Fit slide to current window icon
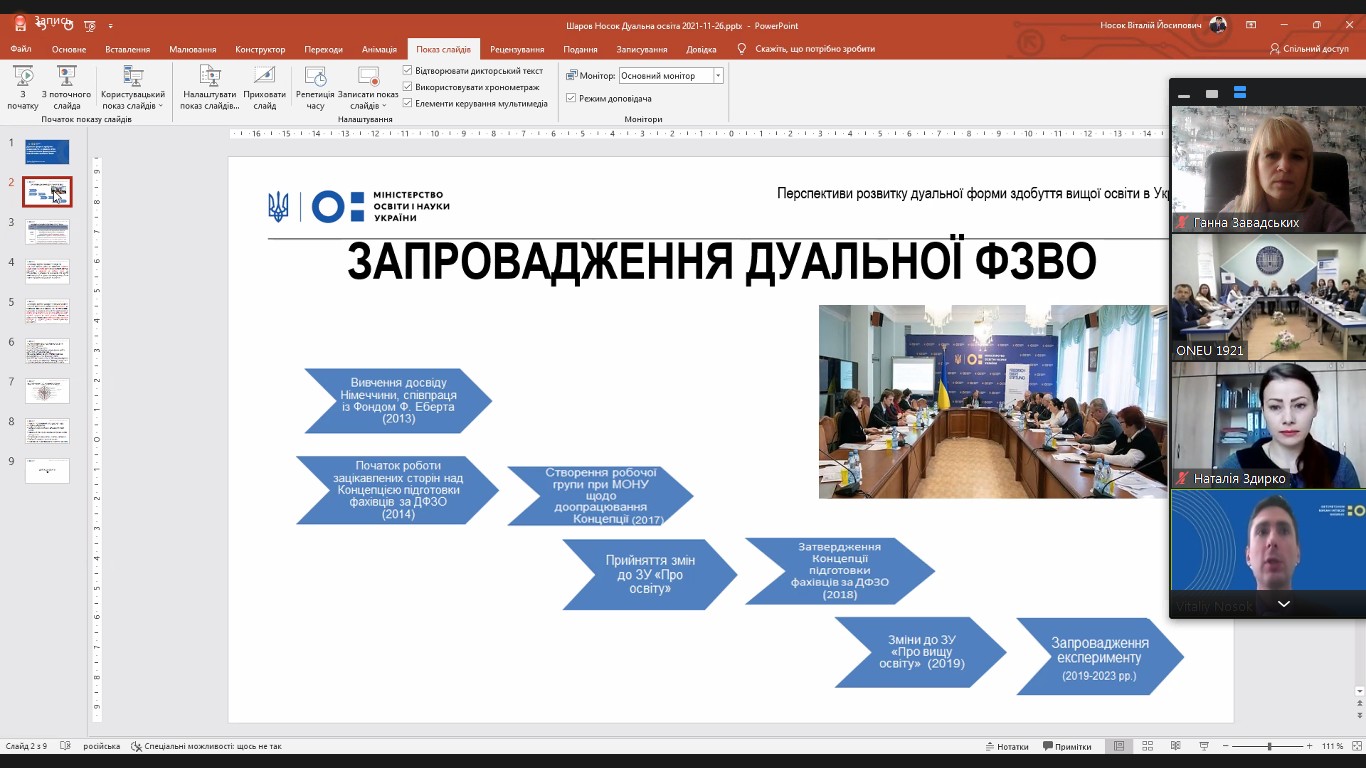The width and height of the screenshot is (1366, 768). (1357, 746)
